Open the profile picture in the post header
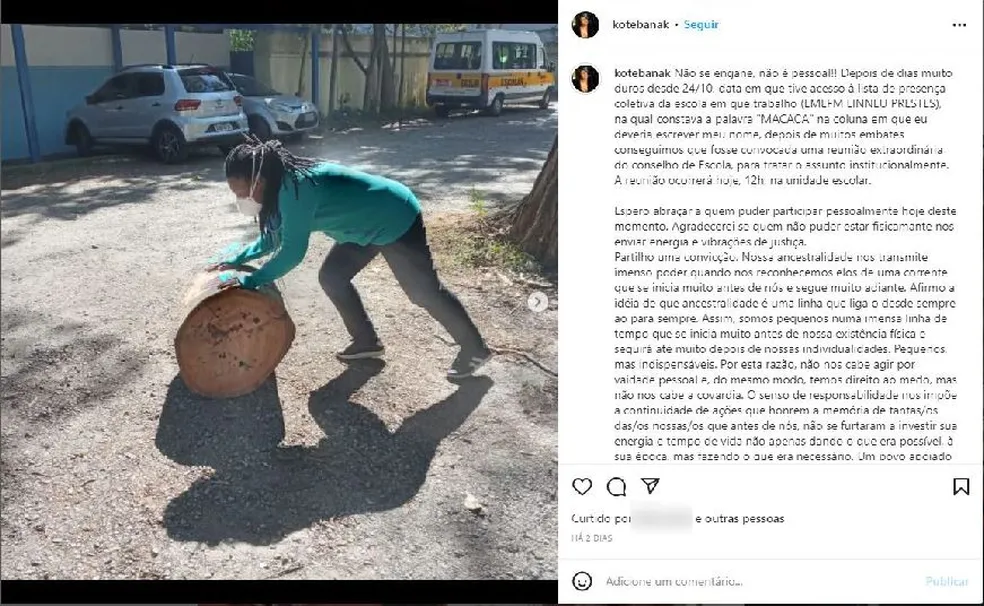The width and height of the screenshot is (984, 606). tap(585, 24)
